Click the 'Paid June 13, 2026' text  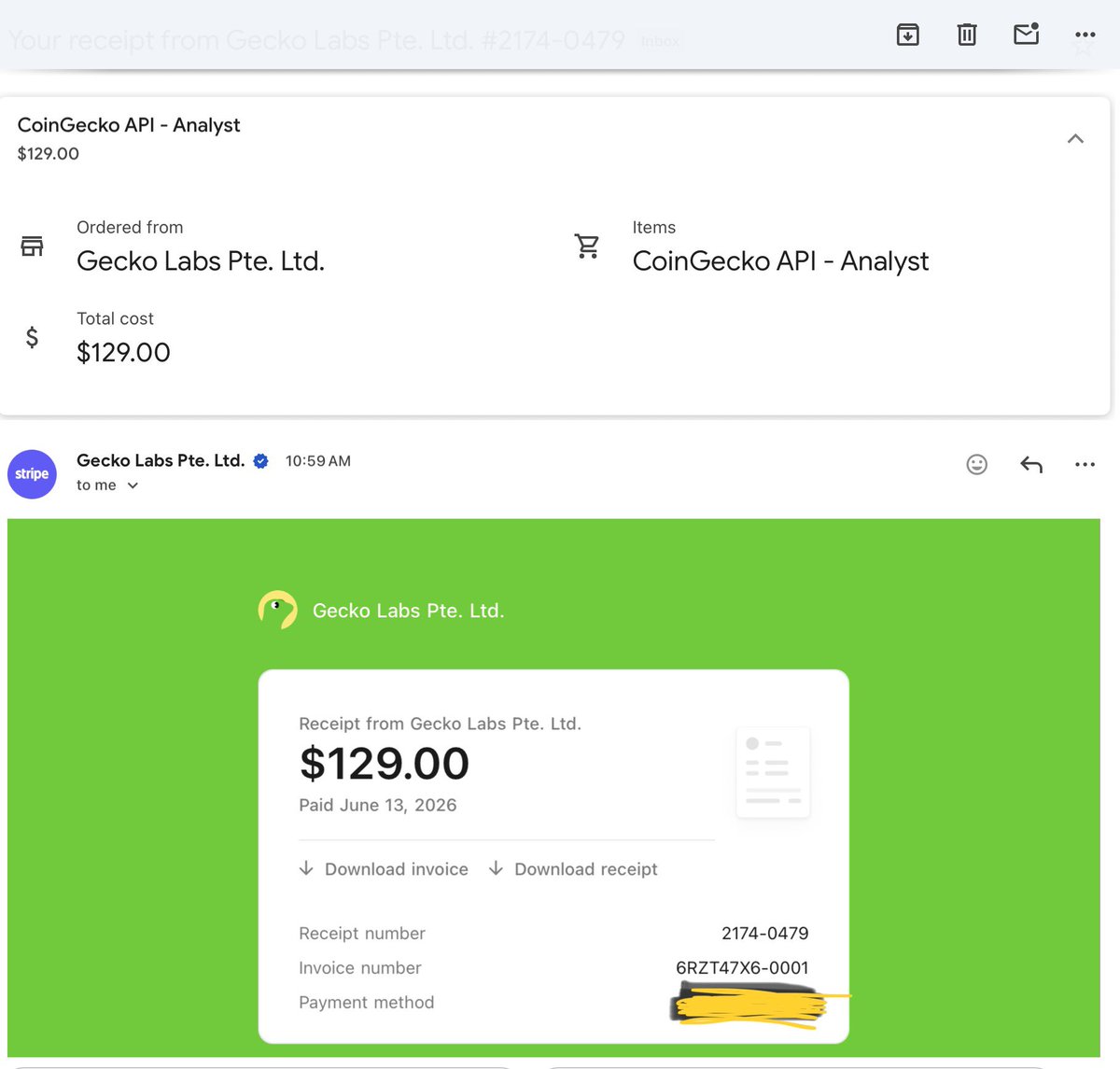coord(378,805)
